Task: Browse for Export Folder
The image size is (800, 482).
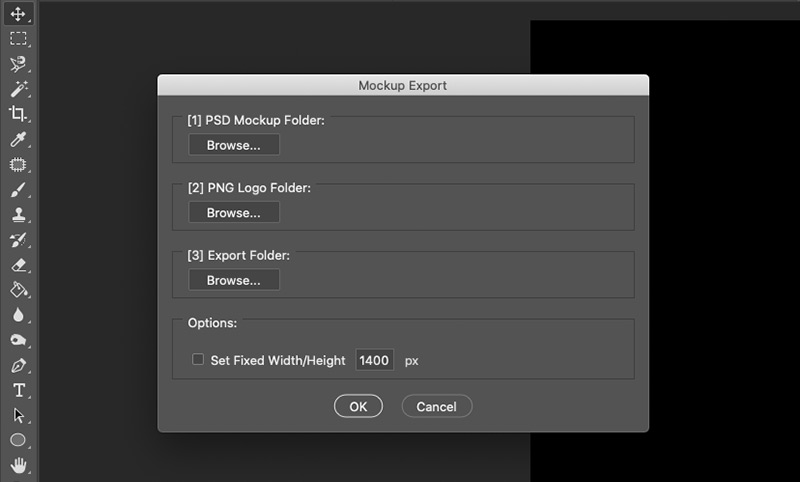Action: coord(234,280)
